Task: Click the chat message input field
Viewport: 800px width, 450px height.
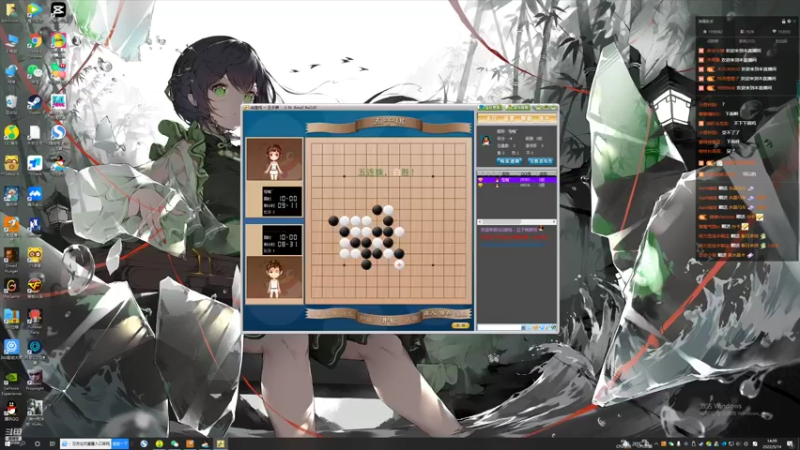Action: 499,328
